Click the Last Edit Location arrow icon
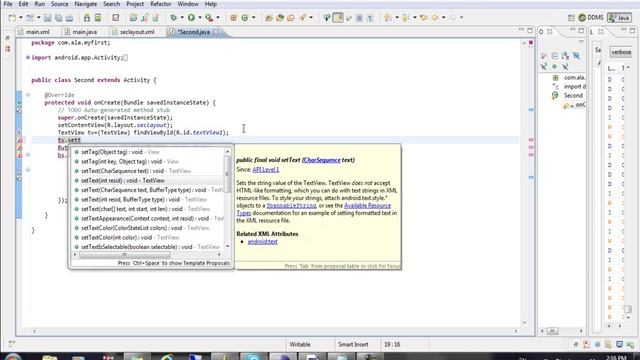640x360 pixels. (x=424, y=18)
